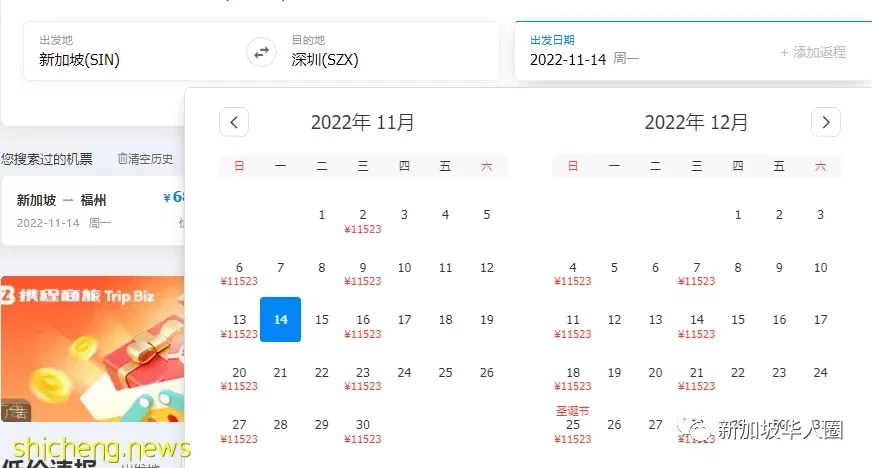Select November 23 priced date
Viewport: 872px width, 468px height.
click(363, 379)
